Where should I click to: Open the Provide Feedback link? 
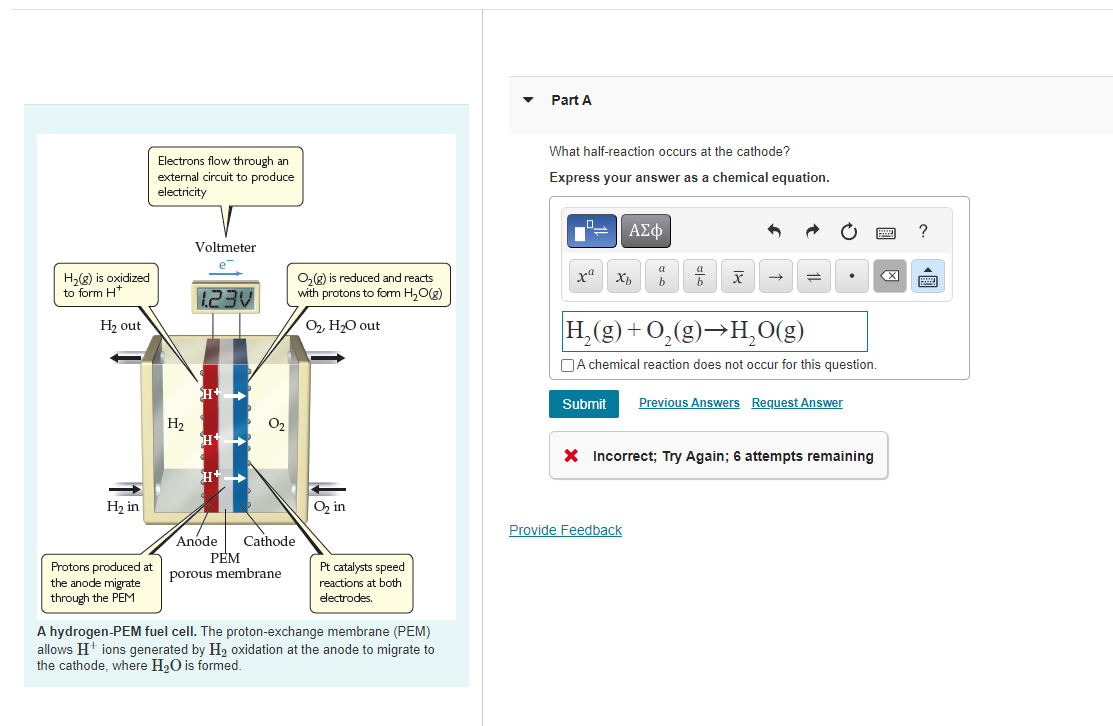[x=565, y=530]
